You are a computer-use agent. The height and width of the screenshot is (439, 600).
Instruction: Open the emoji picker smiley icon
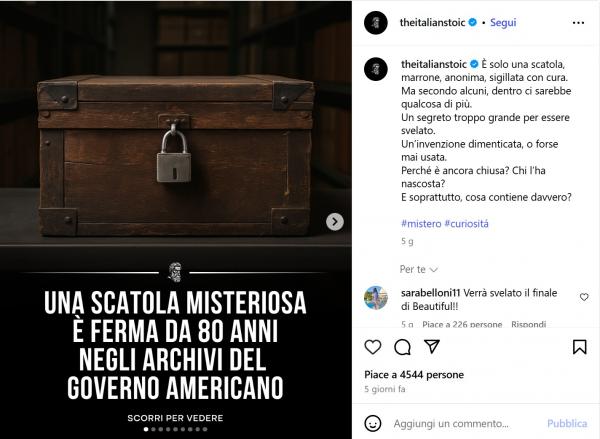coord(373,423)
